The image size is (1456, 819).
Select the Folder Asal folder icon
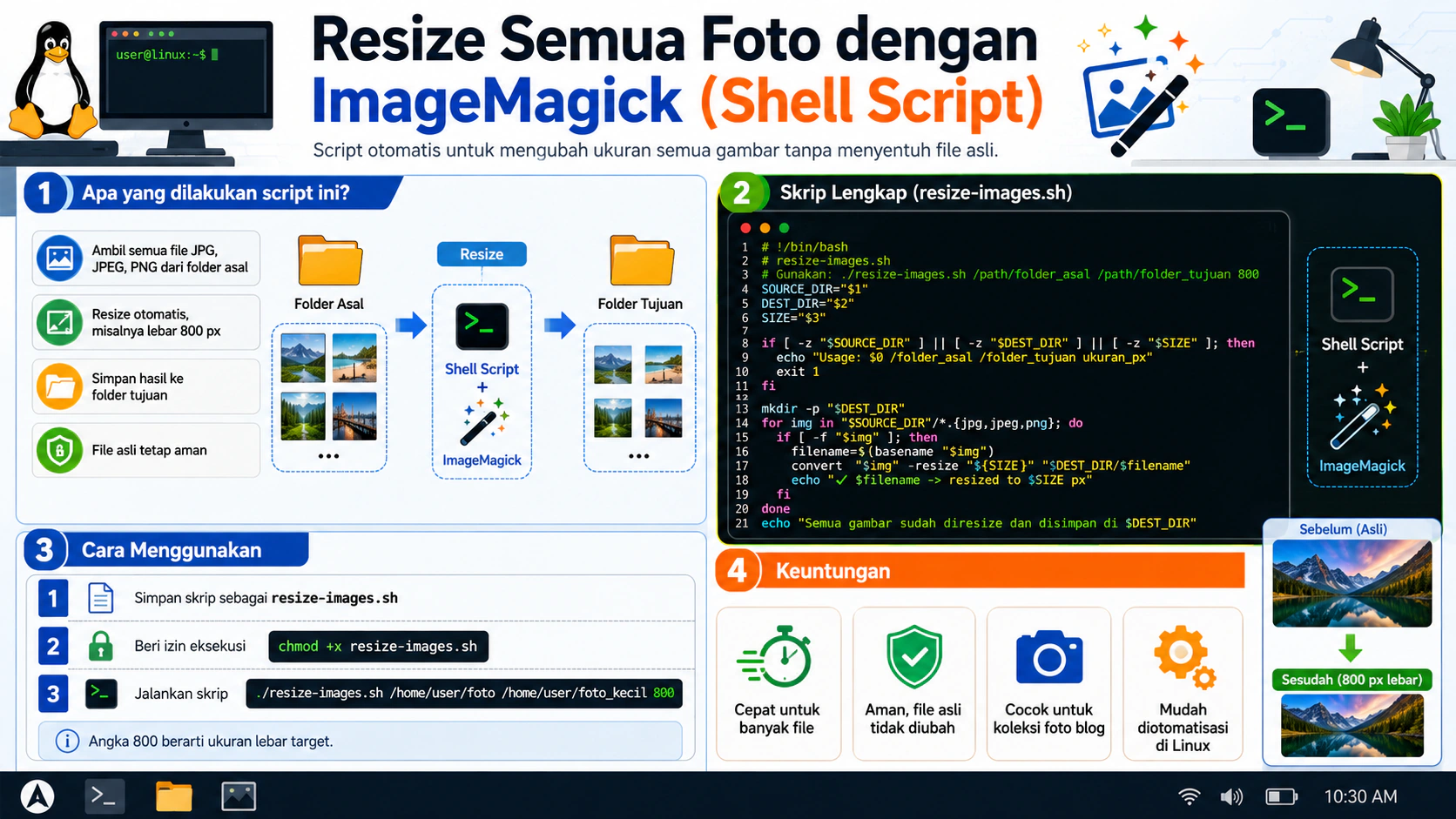point(330,260)
